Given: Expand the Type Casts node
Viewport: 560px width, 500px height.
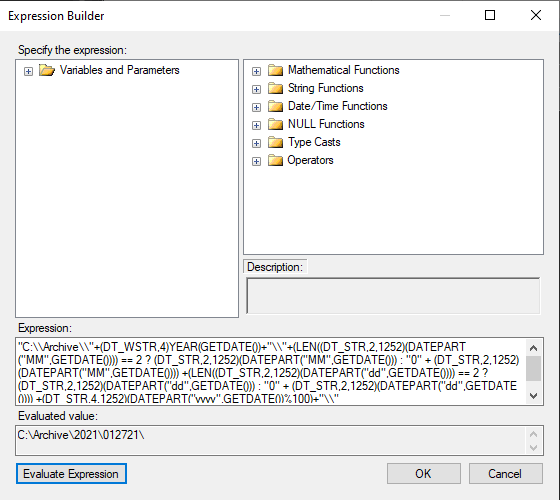Looking at the screenshot, I should pos(256,143).
